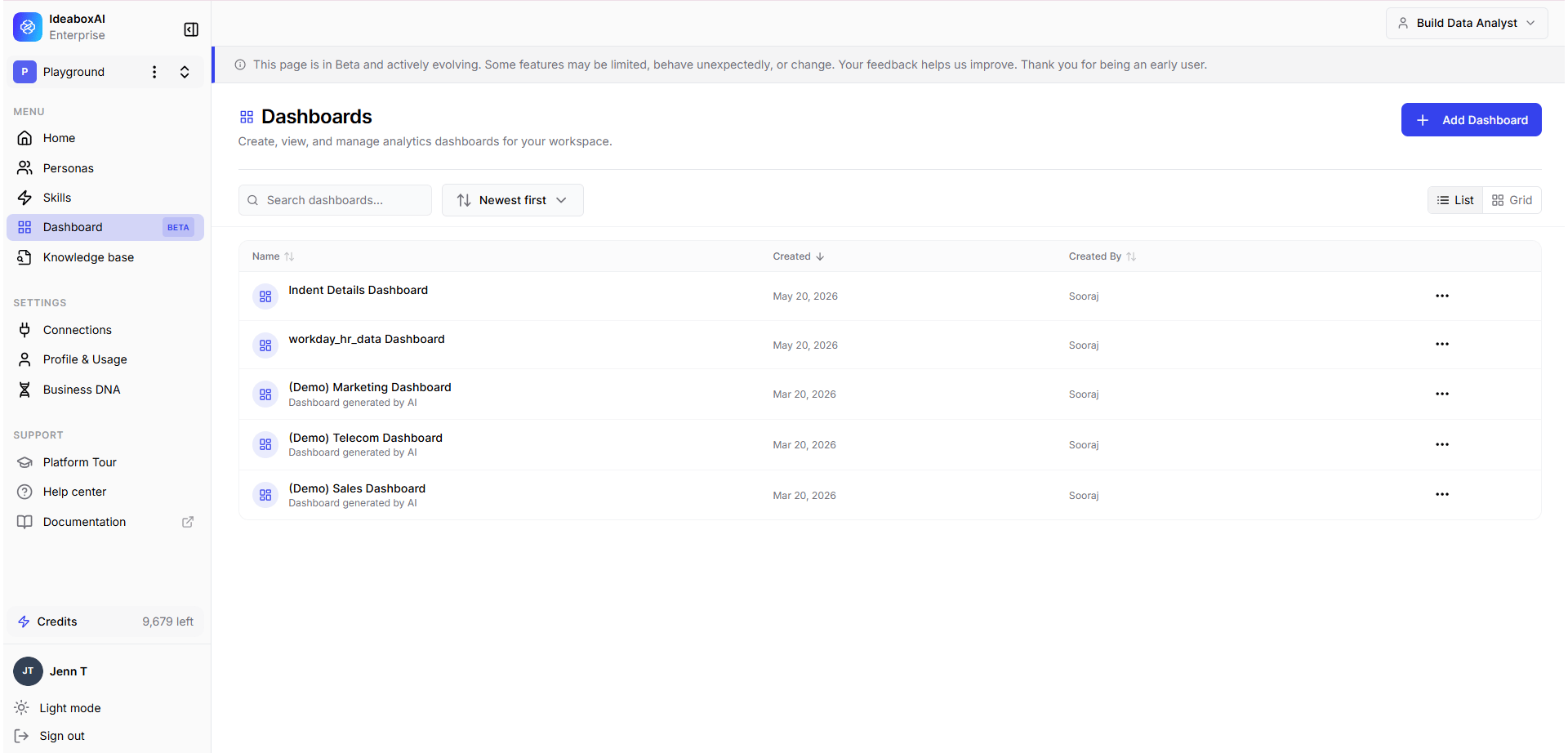Open (Demo) Marketing Dashboard
Screen dimensions: 1568x753
[x=370, y=387]
